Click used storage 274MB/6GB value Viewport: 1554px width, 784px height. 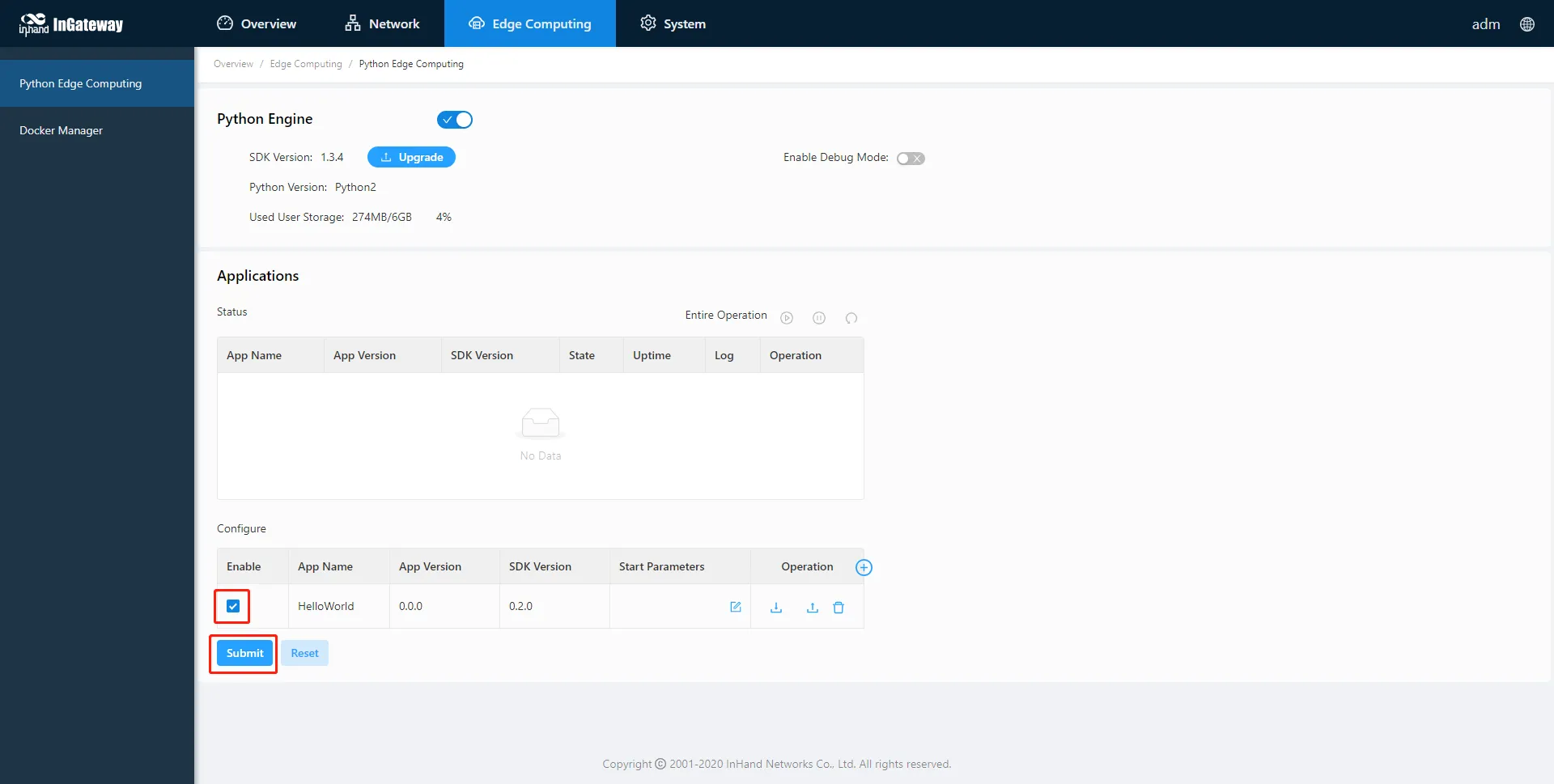(x=382, y=217)
